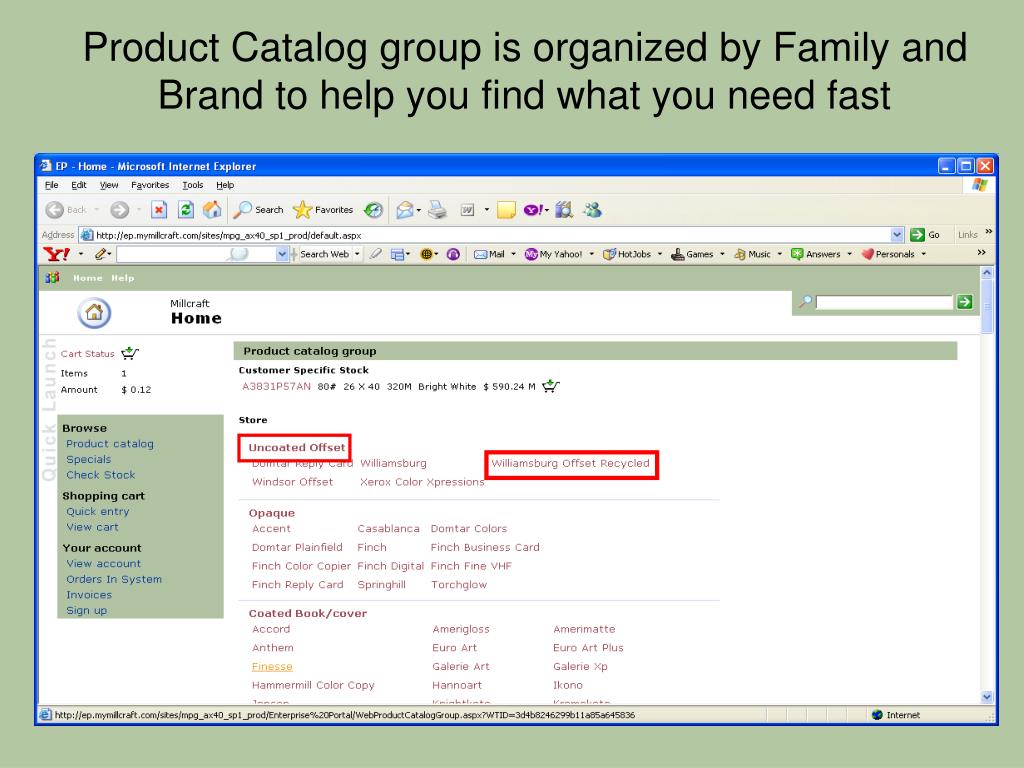Open Galerie Art brand link
The width and height of the screenshot is (1024, 768).
point(460,666)
